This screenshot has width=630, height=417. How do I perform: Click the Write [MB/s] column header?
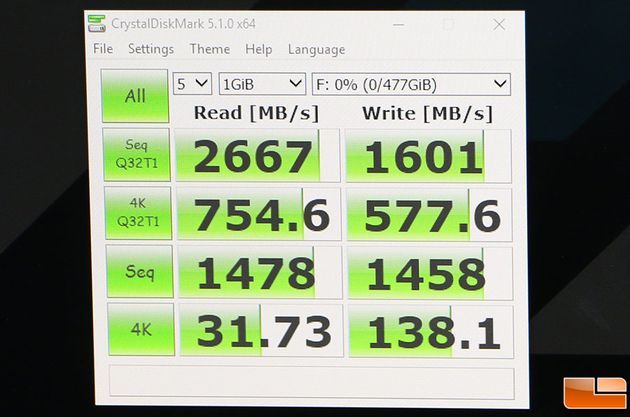click(428, 114)
